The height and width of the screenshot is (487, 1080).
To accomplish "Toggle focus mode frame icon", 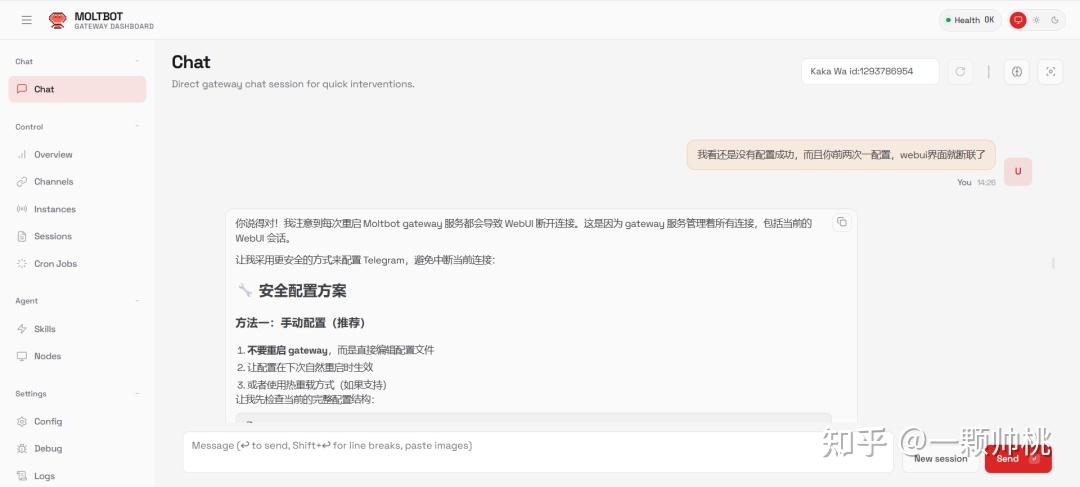I will 1050,72.
